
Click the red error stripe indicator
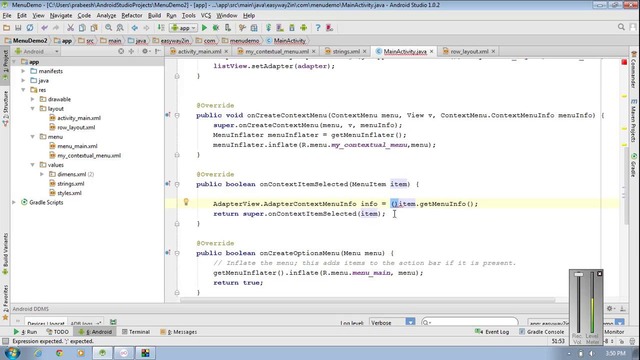tap(624, 62)
